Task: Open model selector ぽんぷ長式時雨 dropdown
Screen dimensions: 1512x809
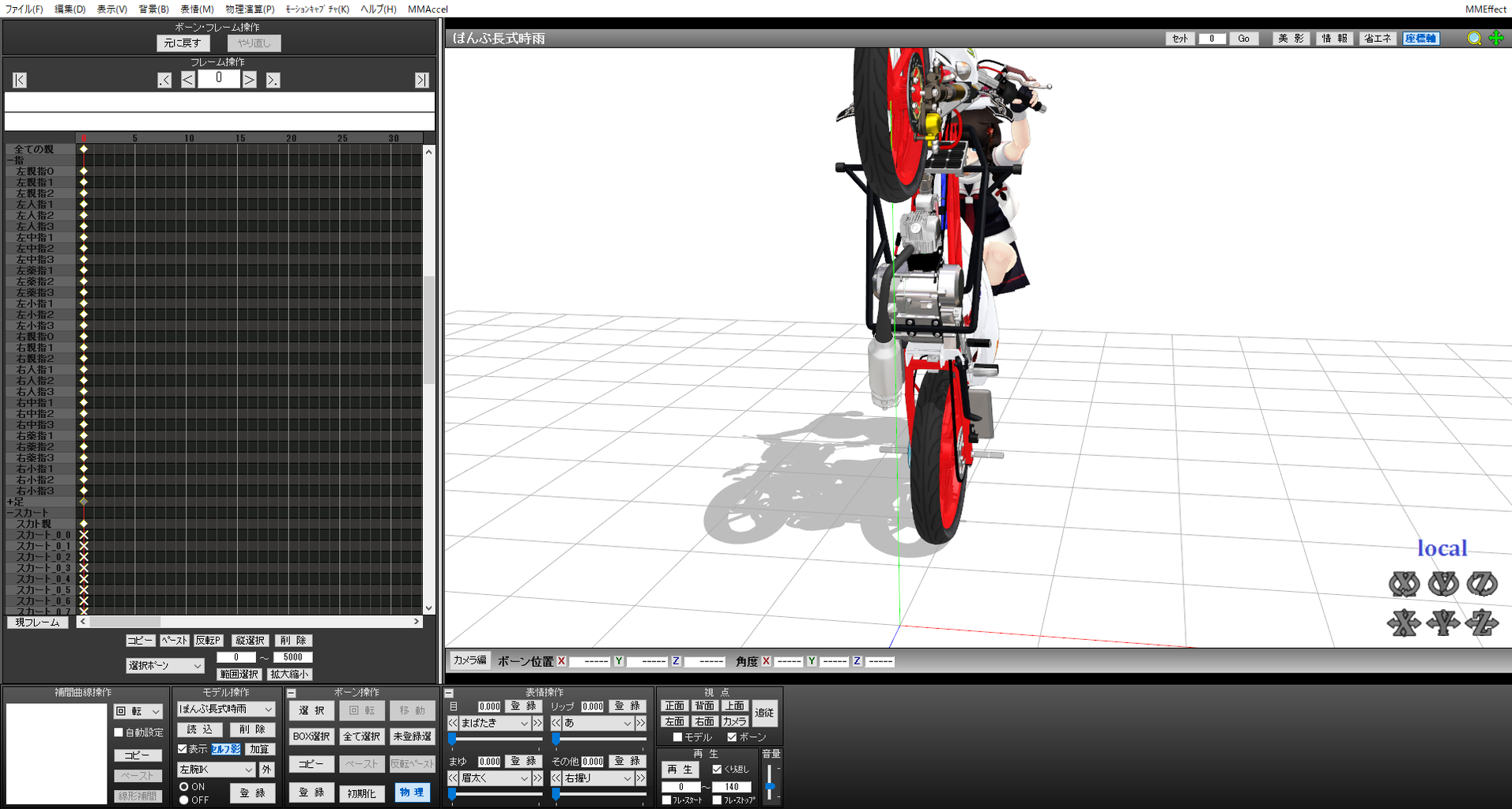Action: click(x=226, y=709)
